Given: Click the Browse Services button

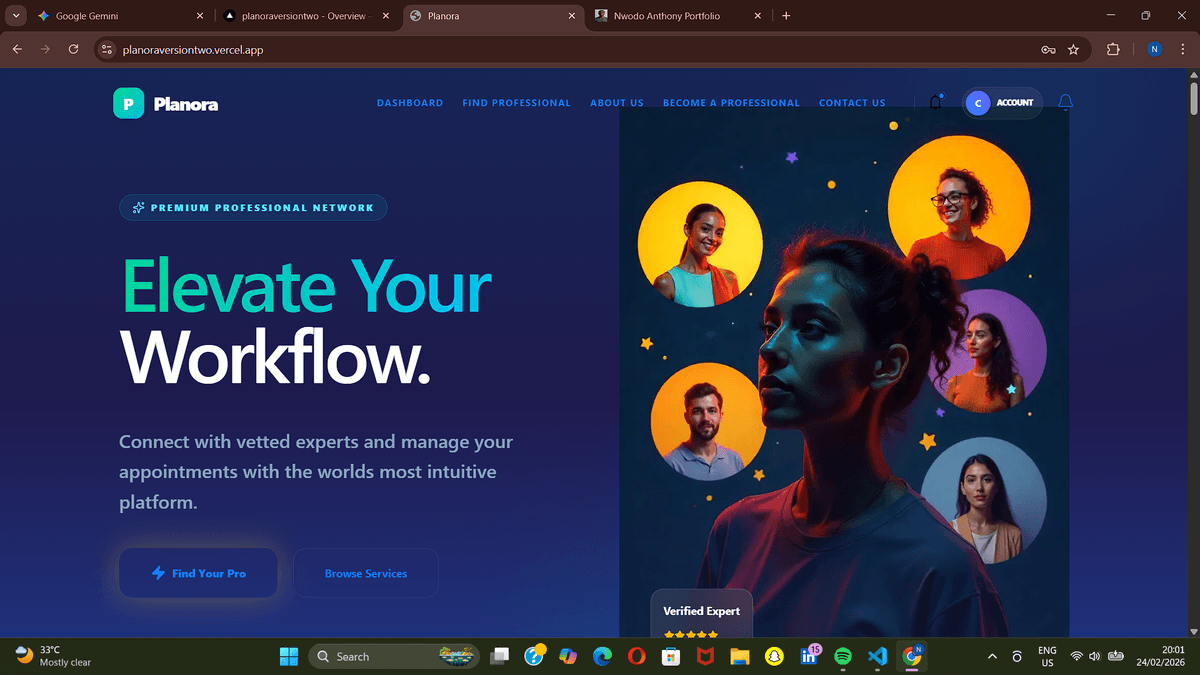Looking at the screenshot, I should [x=365, y=573].
